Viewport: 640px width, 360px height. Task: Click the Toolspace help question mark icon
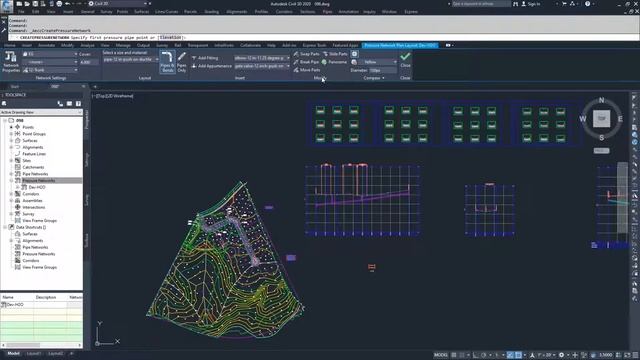(x=78, y=104)
